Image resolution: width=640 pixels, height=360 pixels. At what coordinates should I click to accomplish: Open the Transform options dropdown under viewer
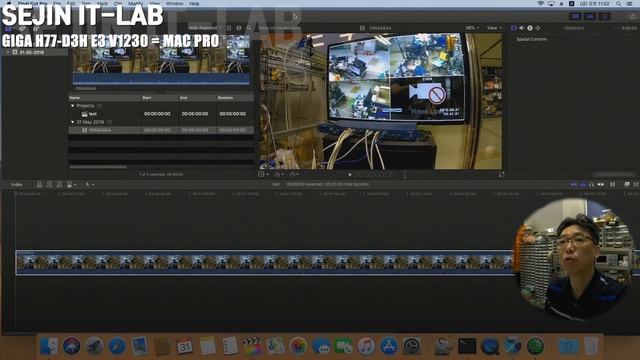point(263,174)
